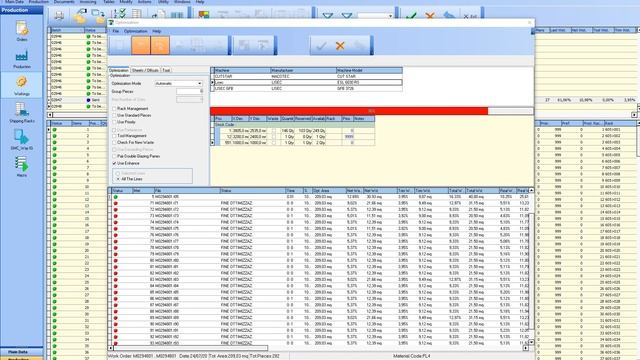Screen dimensions: 640x360
Task: Select the Workings sidebar icon
Action: (22, 85)
